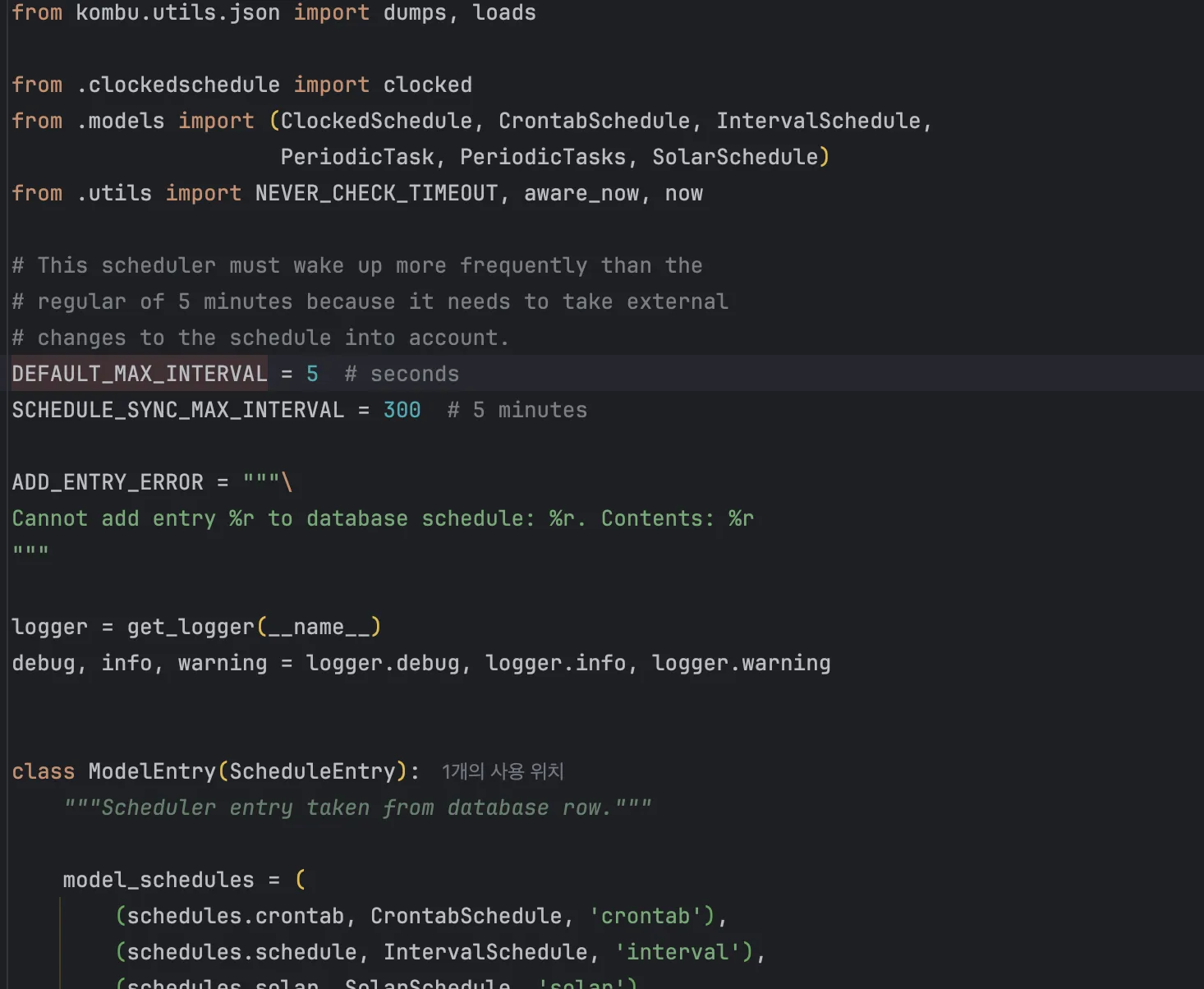
Task: Click the get_logger function call
Action: coord(191,626)
